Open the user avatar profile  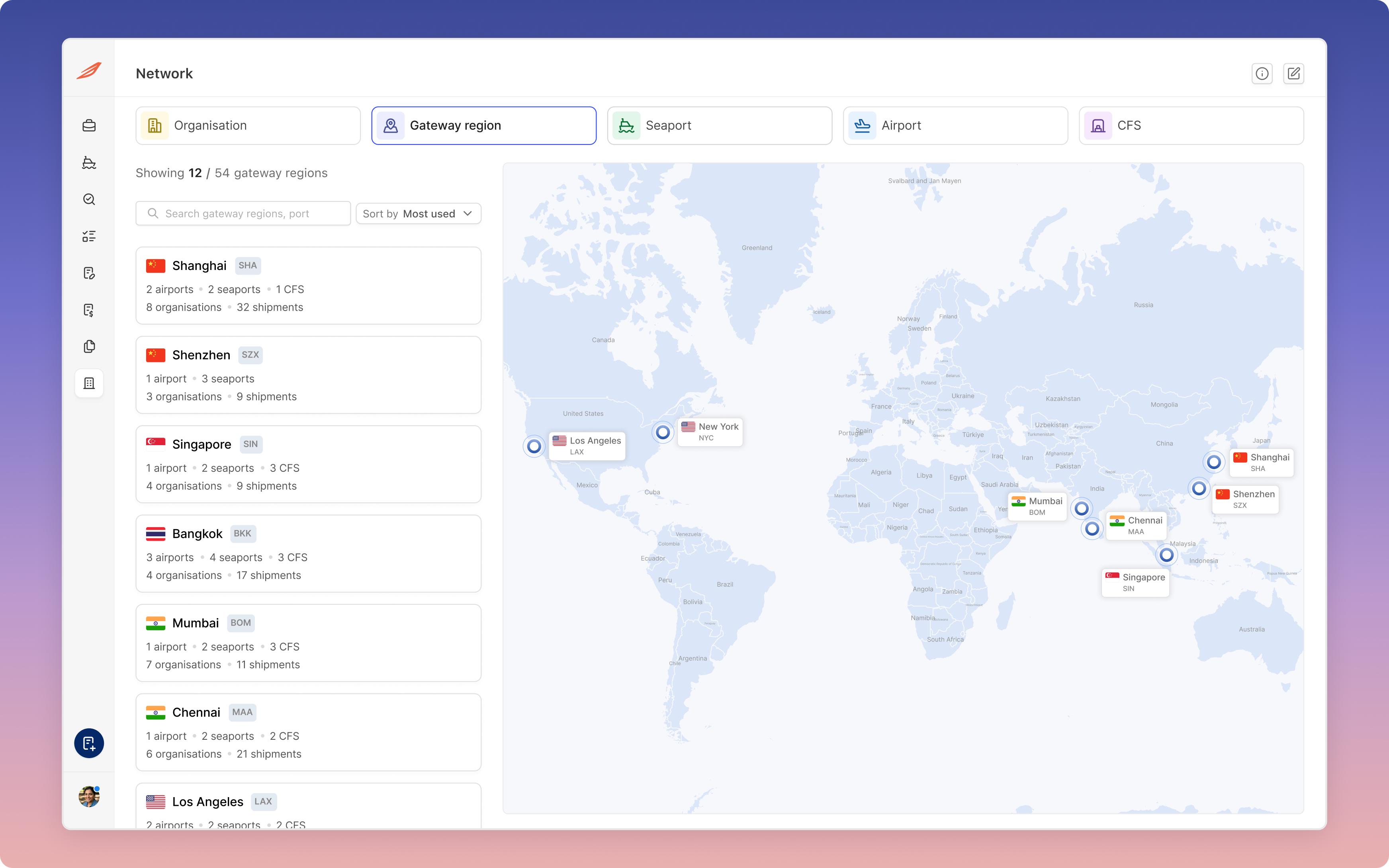pyautogui.click(x=89, y=796)
